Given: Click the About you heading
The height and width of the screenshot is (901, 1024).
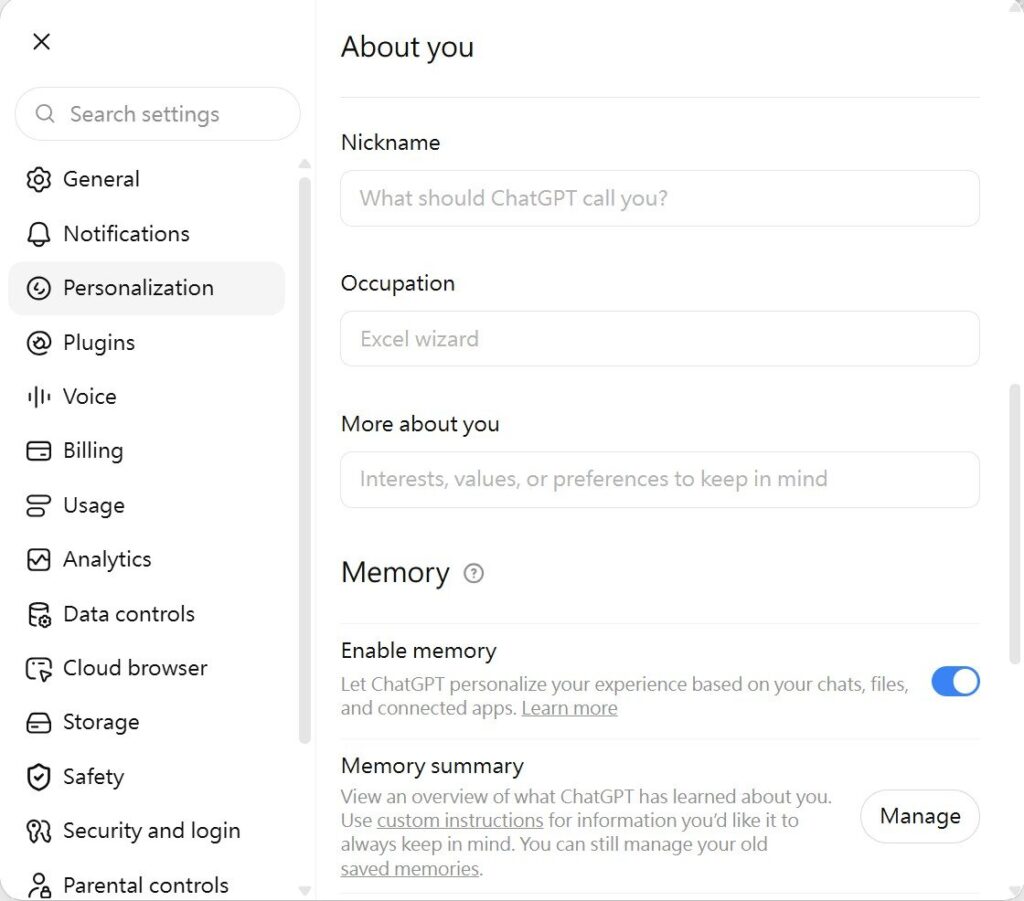Looking at the screenshot, I should point(408,47).
